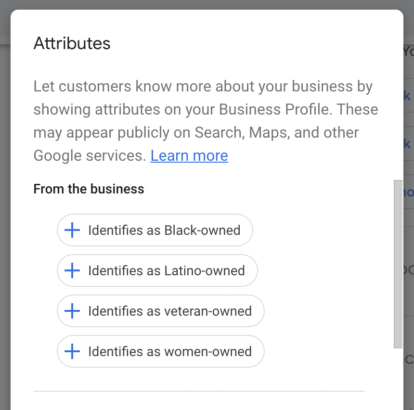Click the 'From the business' section heading
This screenshot has height=410, width=414.
coord(89,189)
